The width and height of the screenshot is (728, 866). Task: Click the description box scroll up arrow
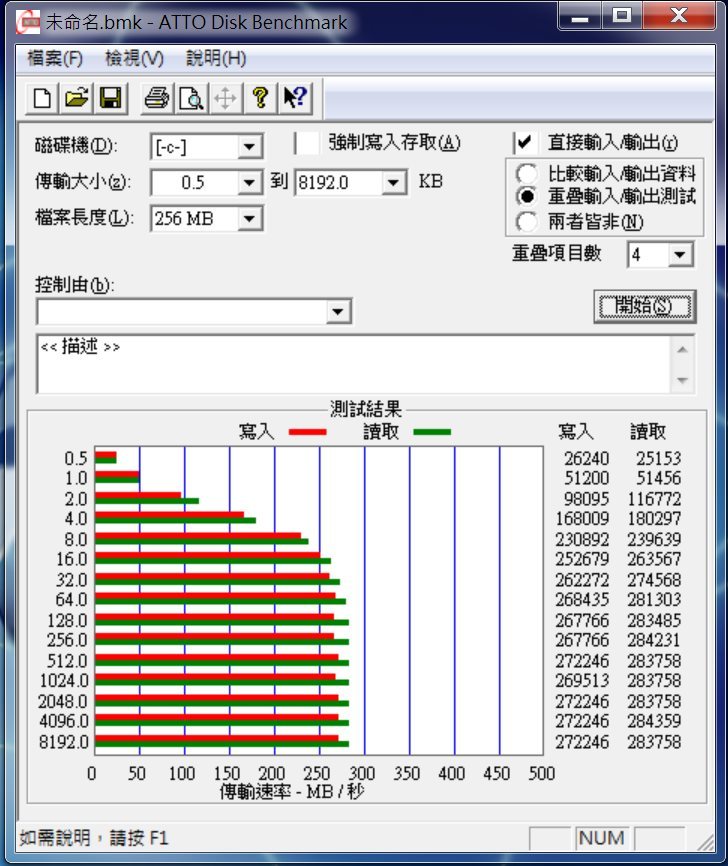pyautogui.click(x=682, y=350)
